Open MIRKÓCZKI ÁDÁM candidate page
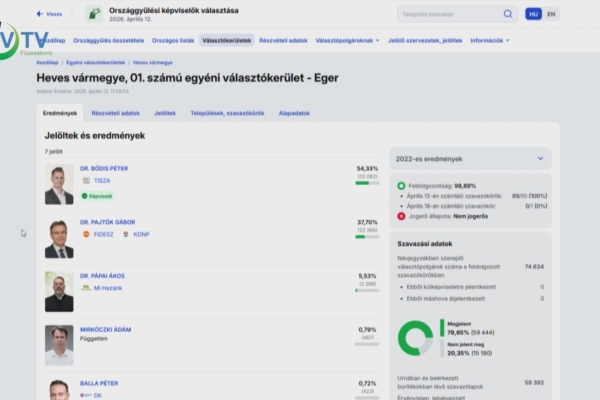 pyautogui.click(x=105, y=329)
